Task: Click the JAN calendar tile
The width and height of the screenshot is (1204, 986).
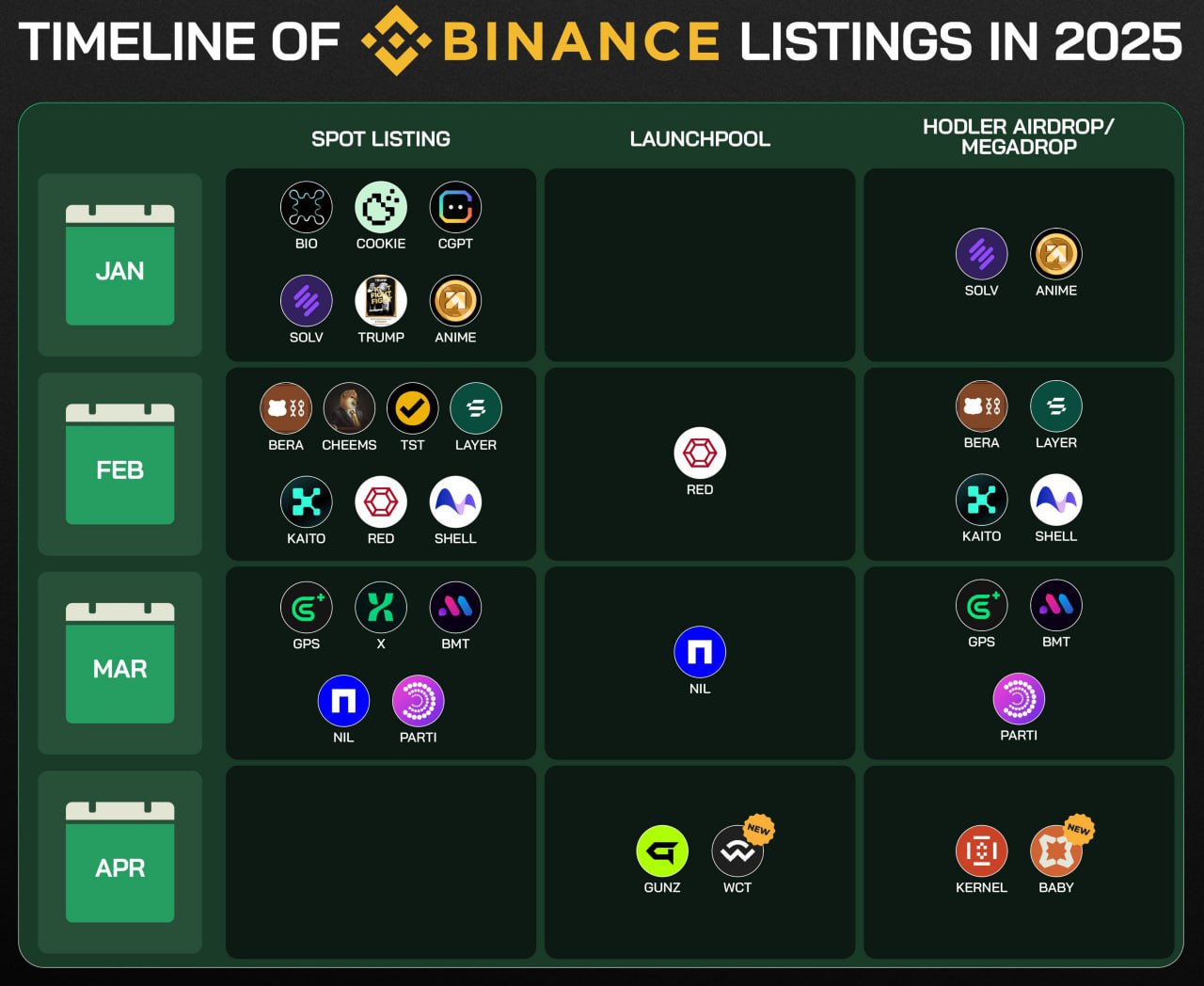Action: (120, 265)
